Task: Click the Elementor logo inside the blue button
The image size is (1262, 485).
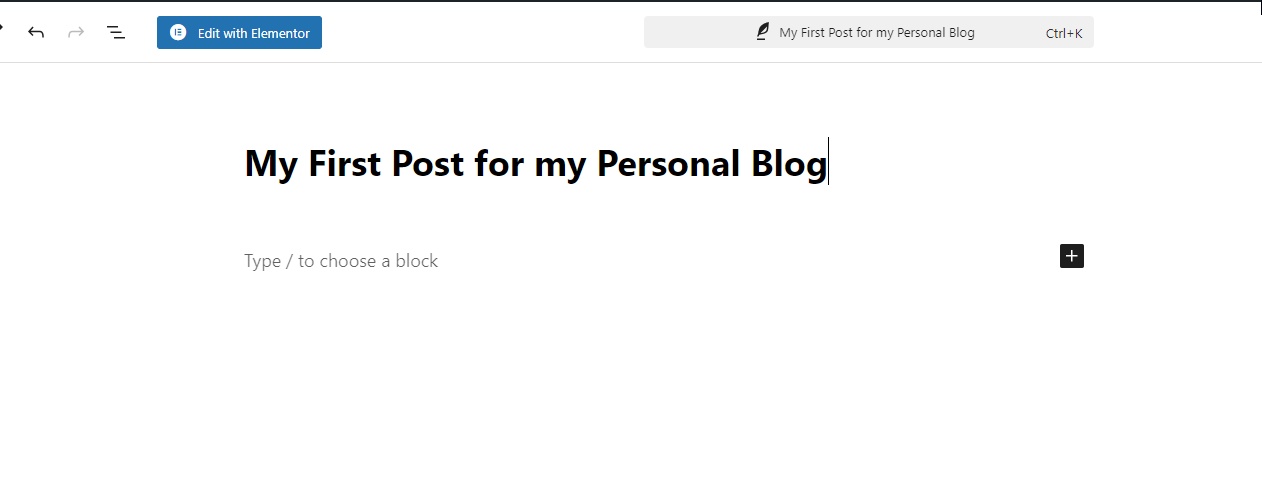Action: pos(178,33)
